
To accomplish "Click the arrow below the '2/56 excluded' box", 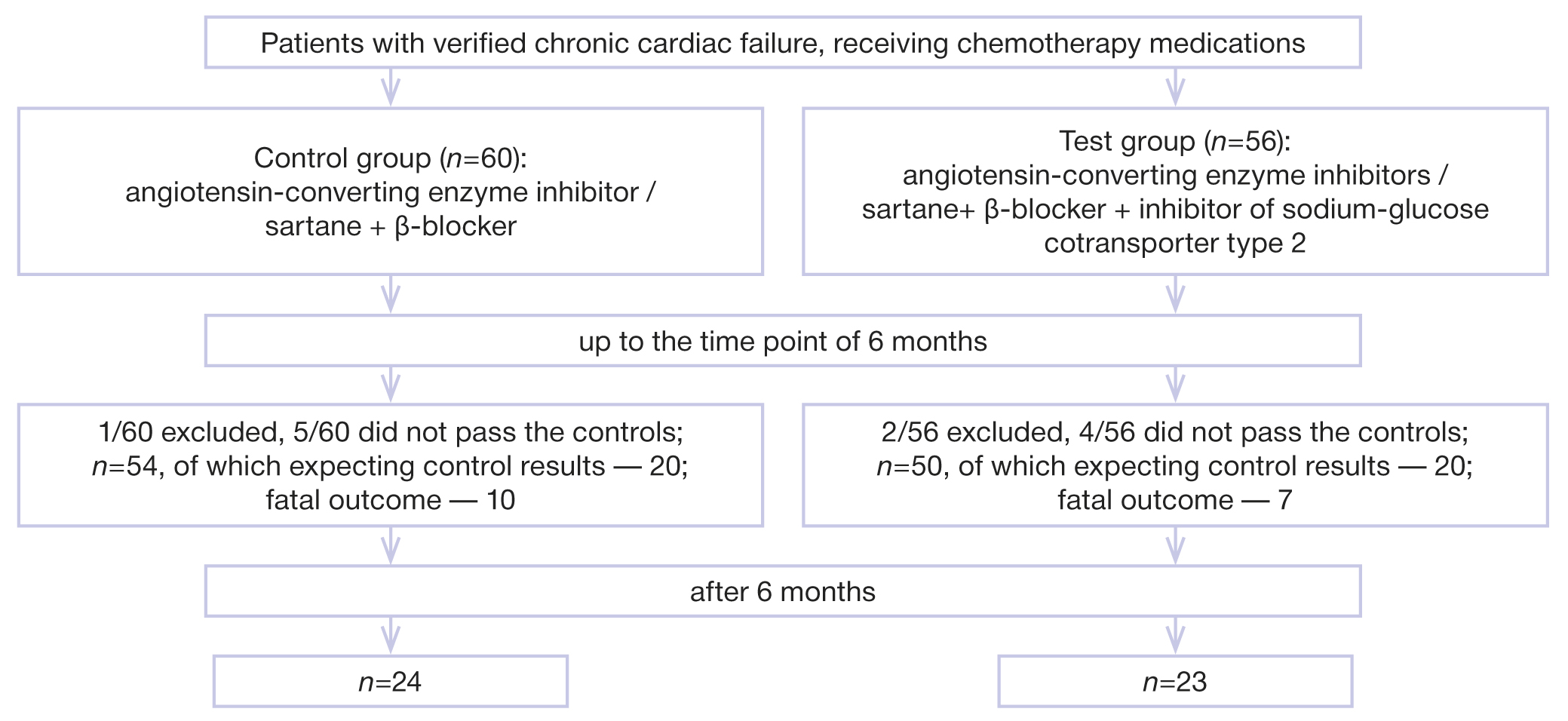I will click(x=1175, y=545).
